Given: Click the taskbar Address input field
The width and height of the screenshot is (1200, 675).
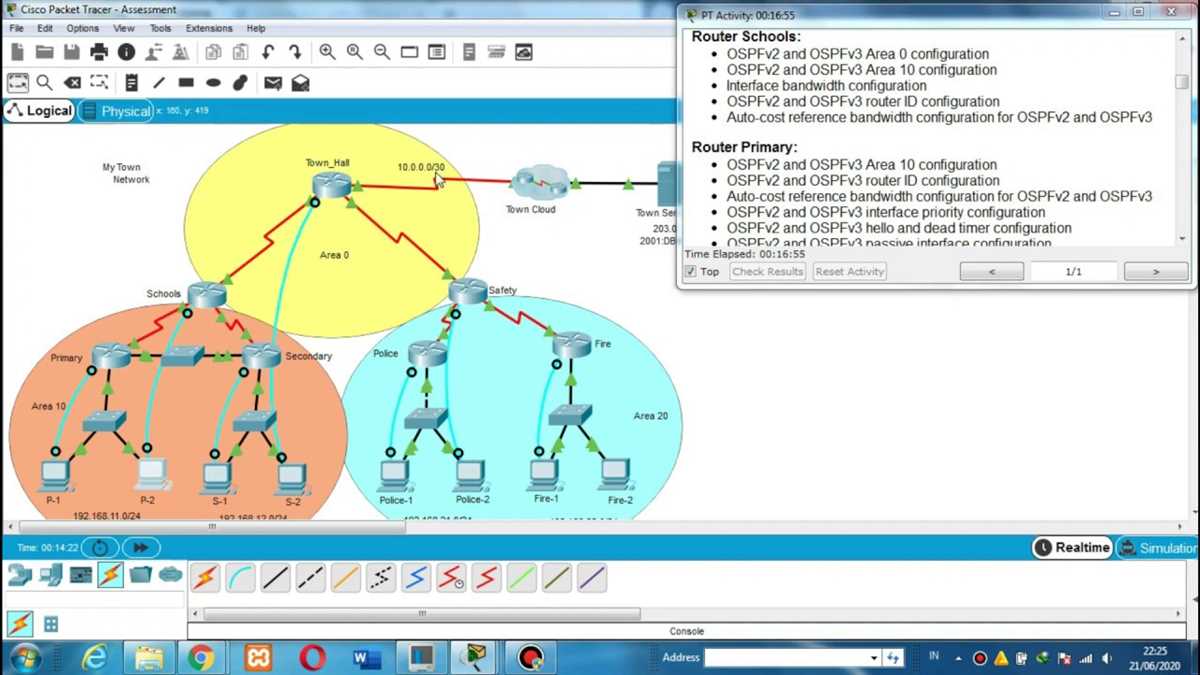Looking at the screenshot, I should [x=786, y=658].
